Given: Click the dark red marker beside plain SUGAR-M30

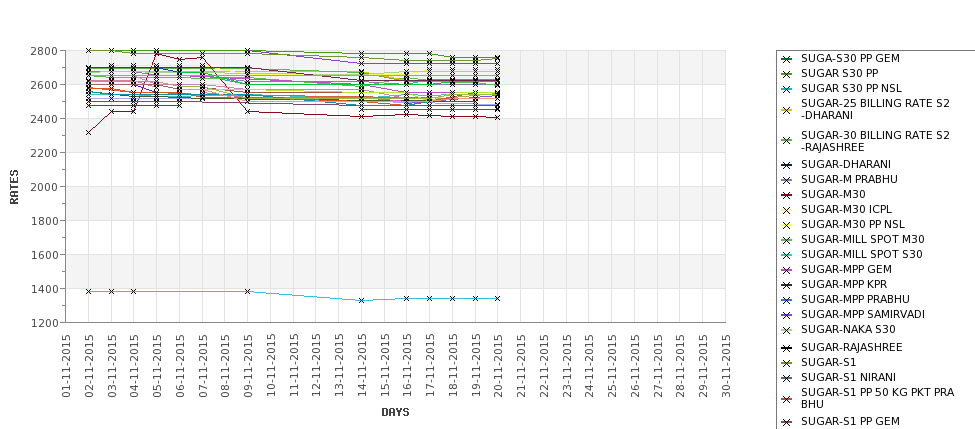Looking at the screenshot, I should pos(787,195).
